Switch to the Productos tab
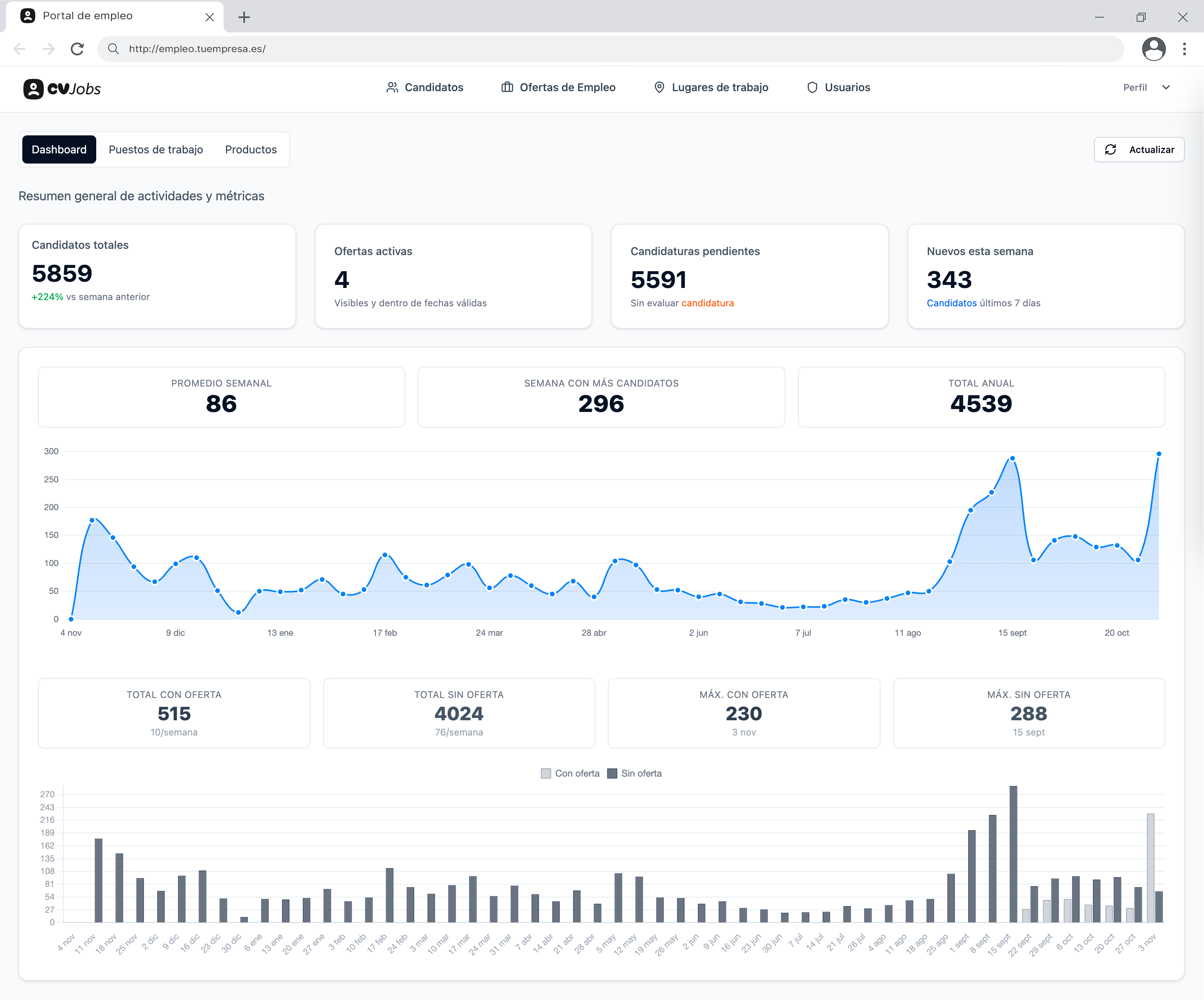This screenshot has height=1000, width=1204. (x=251, y=150)
